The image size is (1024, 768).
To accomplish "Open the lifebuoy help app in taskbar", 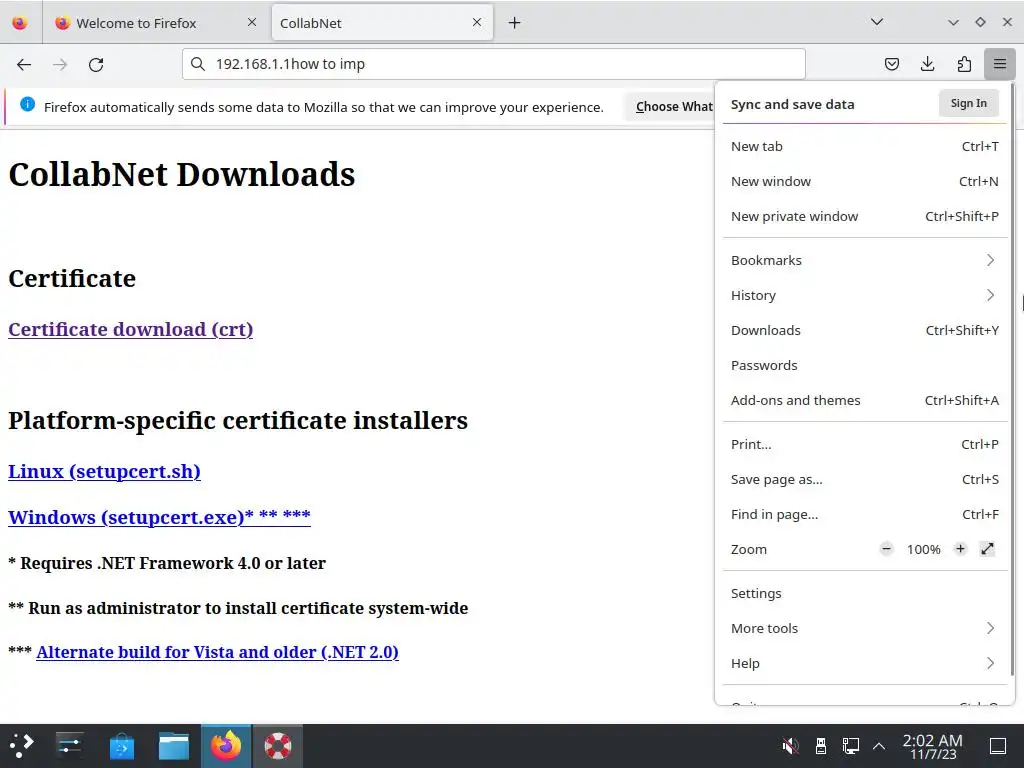I will click(x=278, y=745).
